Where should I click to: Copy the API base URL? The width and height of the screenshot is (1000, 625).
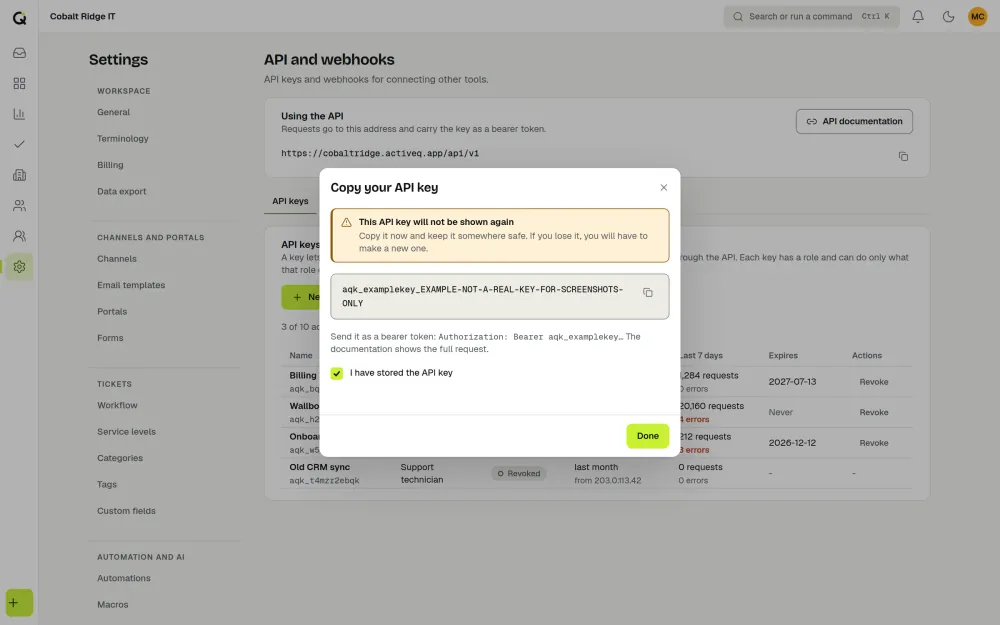pos(903,156)
